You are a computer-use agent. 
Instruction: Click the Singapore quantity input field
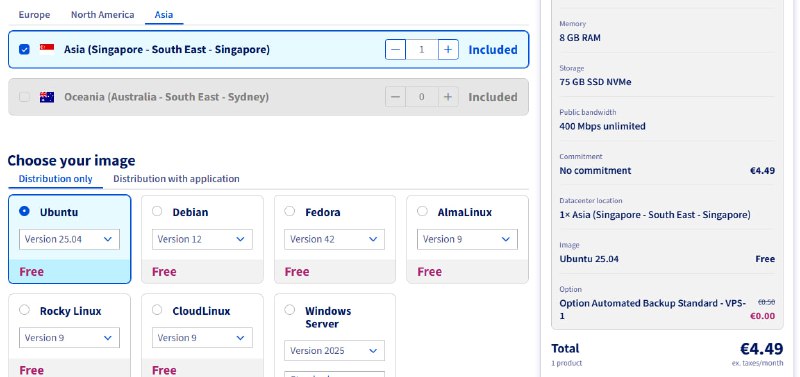[421, 49]
